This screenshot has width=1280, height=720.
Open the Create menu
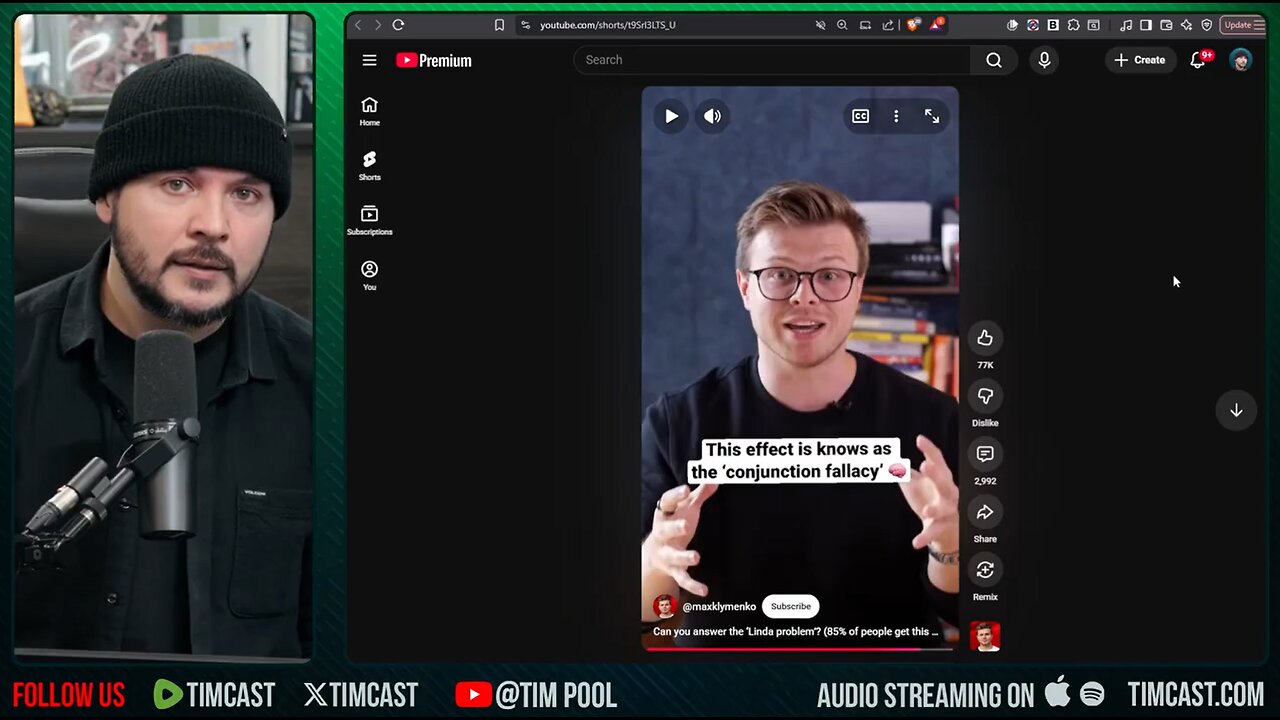tap(1139, 60)
